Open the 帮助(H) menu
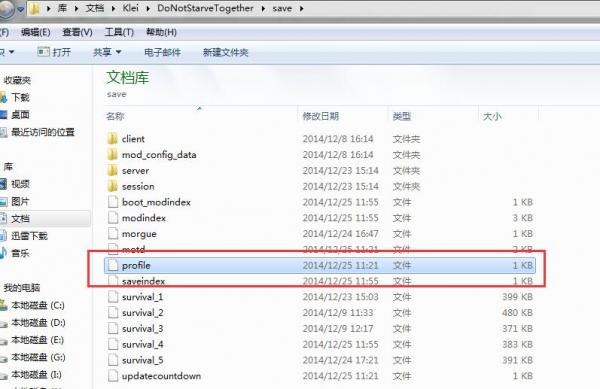Screen dimensions: 600x389 (x=161, y=33)
